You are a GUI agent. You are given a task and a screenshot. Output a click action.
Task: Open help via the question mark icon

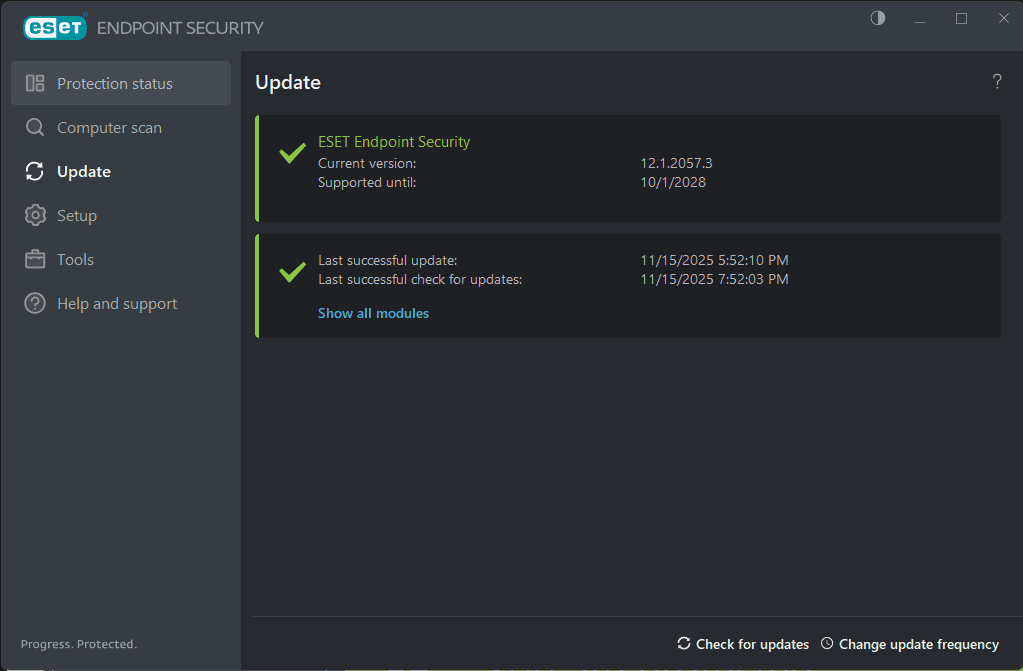pos(997,82)
